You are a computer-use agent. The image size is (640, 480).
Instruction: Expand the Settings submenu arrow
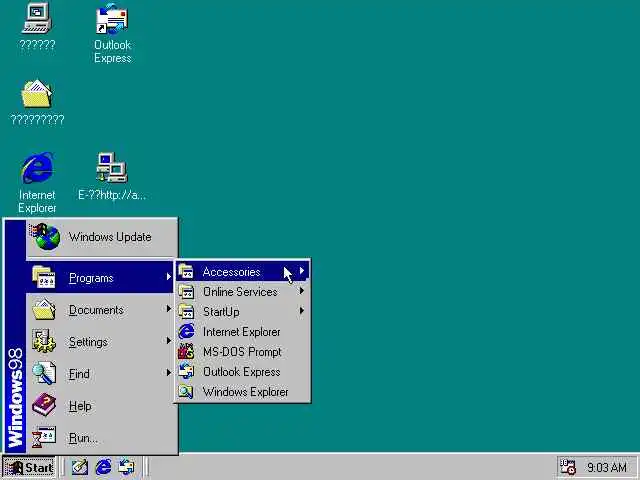(x=168, y=341)
